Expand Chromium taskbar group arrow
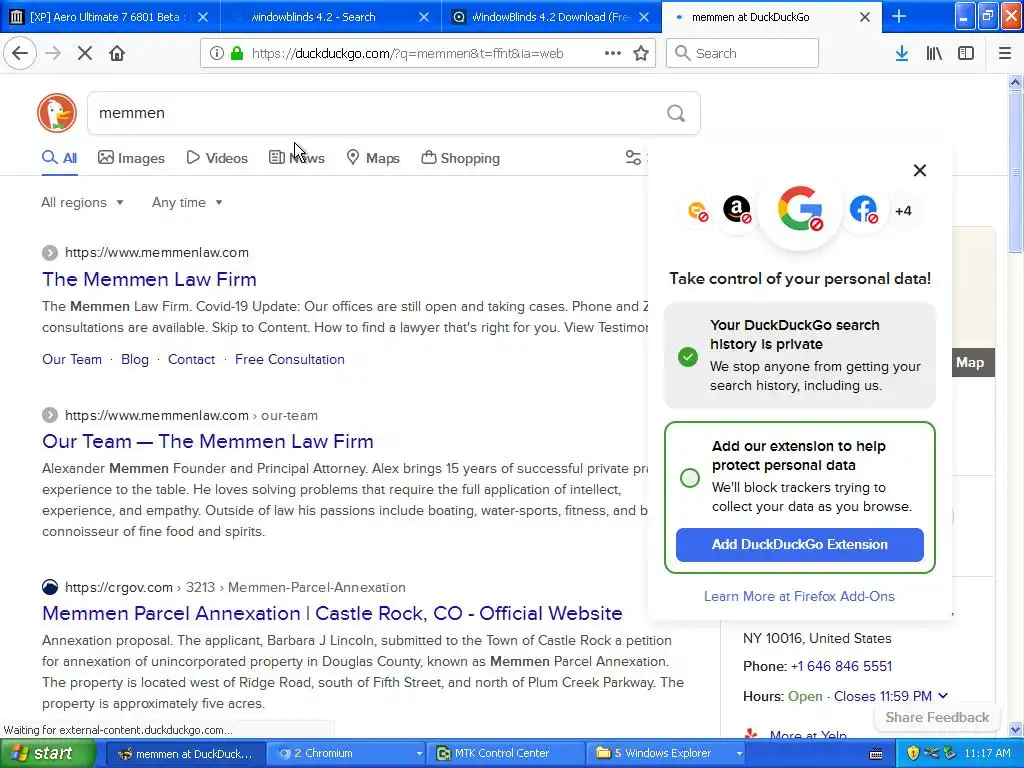 (419, 753)
